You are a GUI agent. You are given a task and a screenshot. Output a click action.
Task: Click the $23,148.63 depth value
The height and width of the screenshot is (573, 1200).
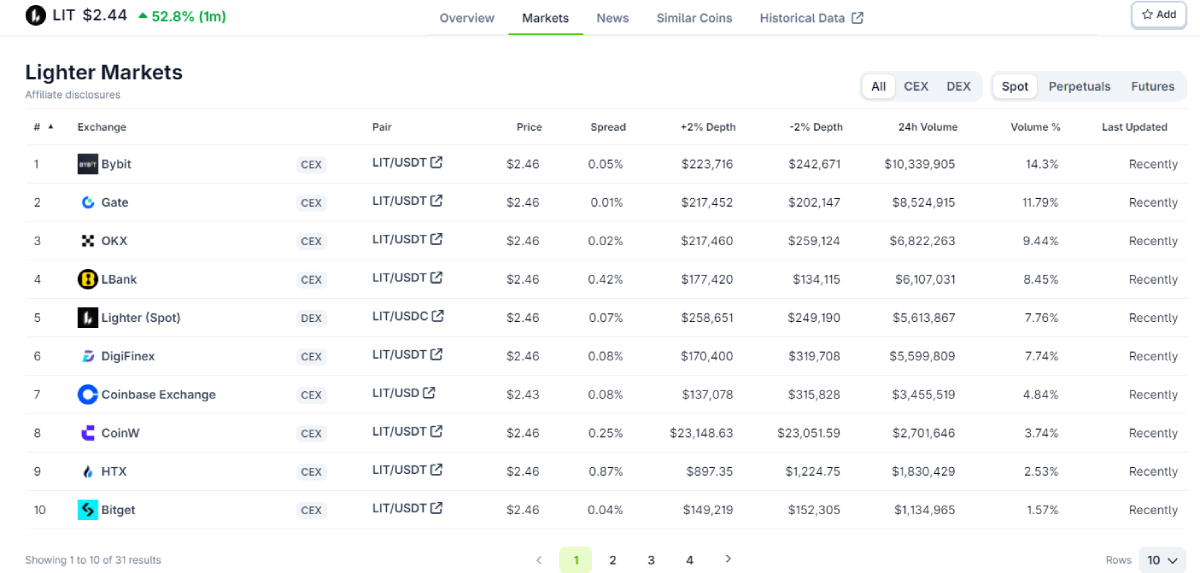[701, 433]
